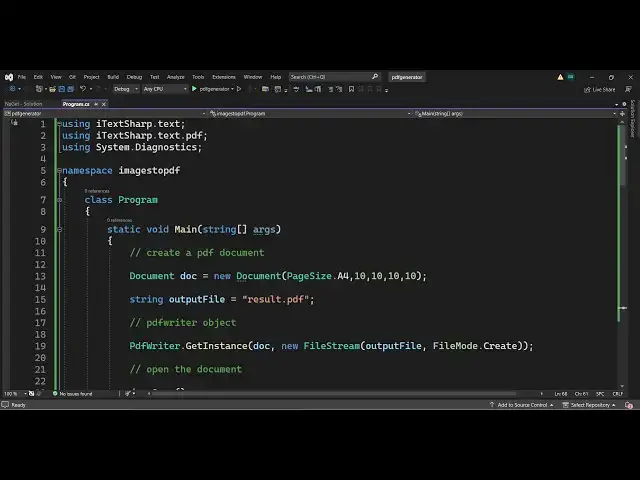
Task: Open the Help menu
Action: pyautogui.click(x=276, y=77)
